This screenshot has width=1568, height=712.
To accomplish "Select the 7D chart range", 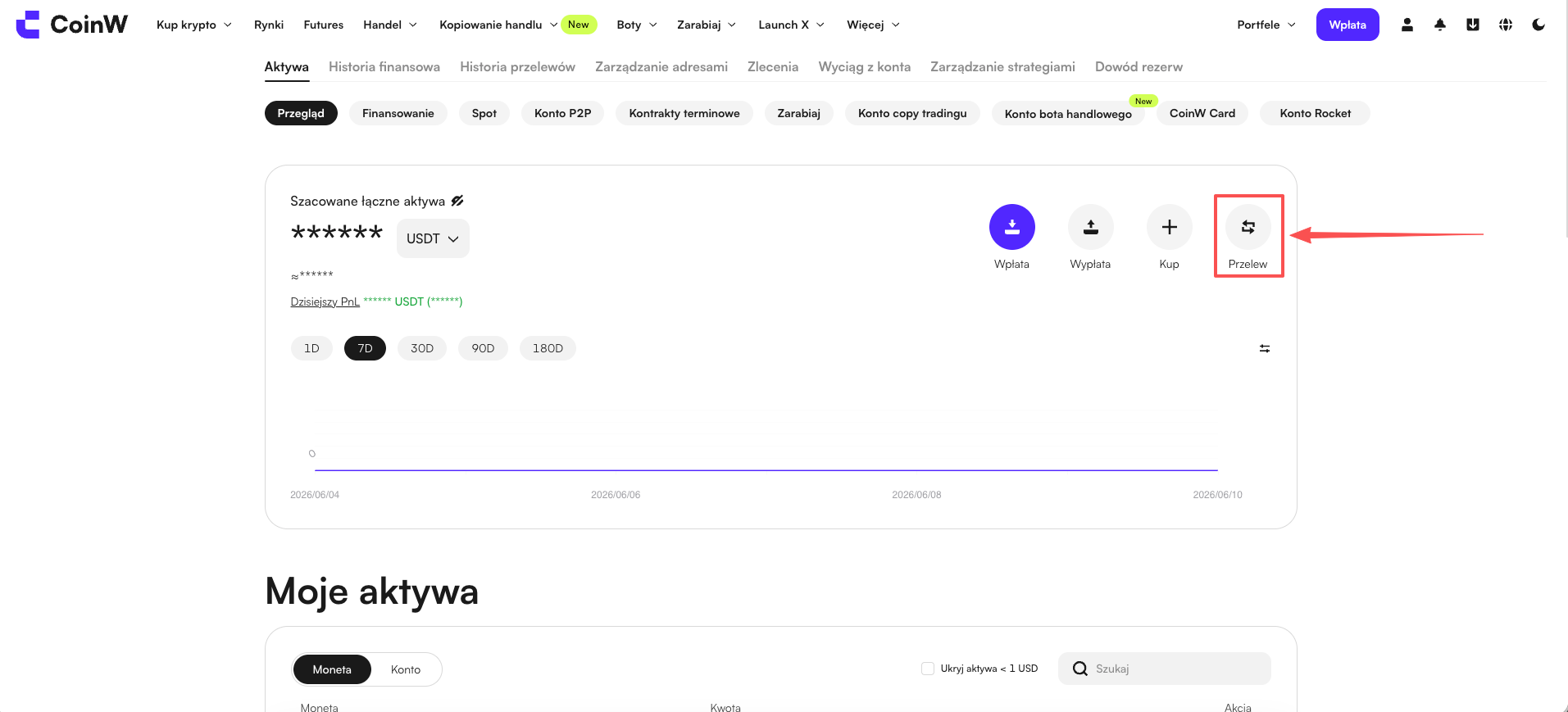I will tap(365, 348).
